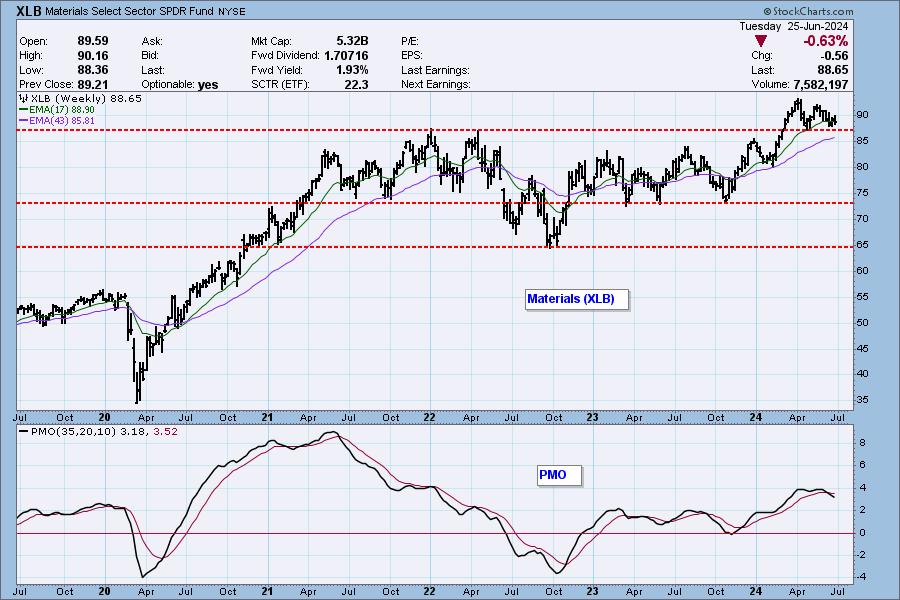The height and width of the screenshot is (600, 900).
Task: Click the PMO annotation box in lower panel
Action: [559, 475]
